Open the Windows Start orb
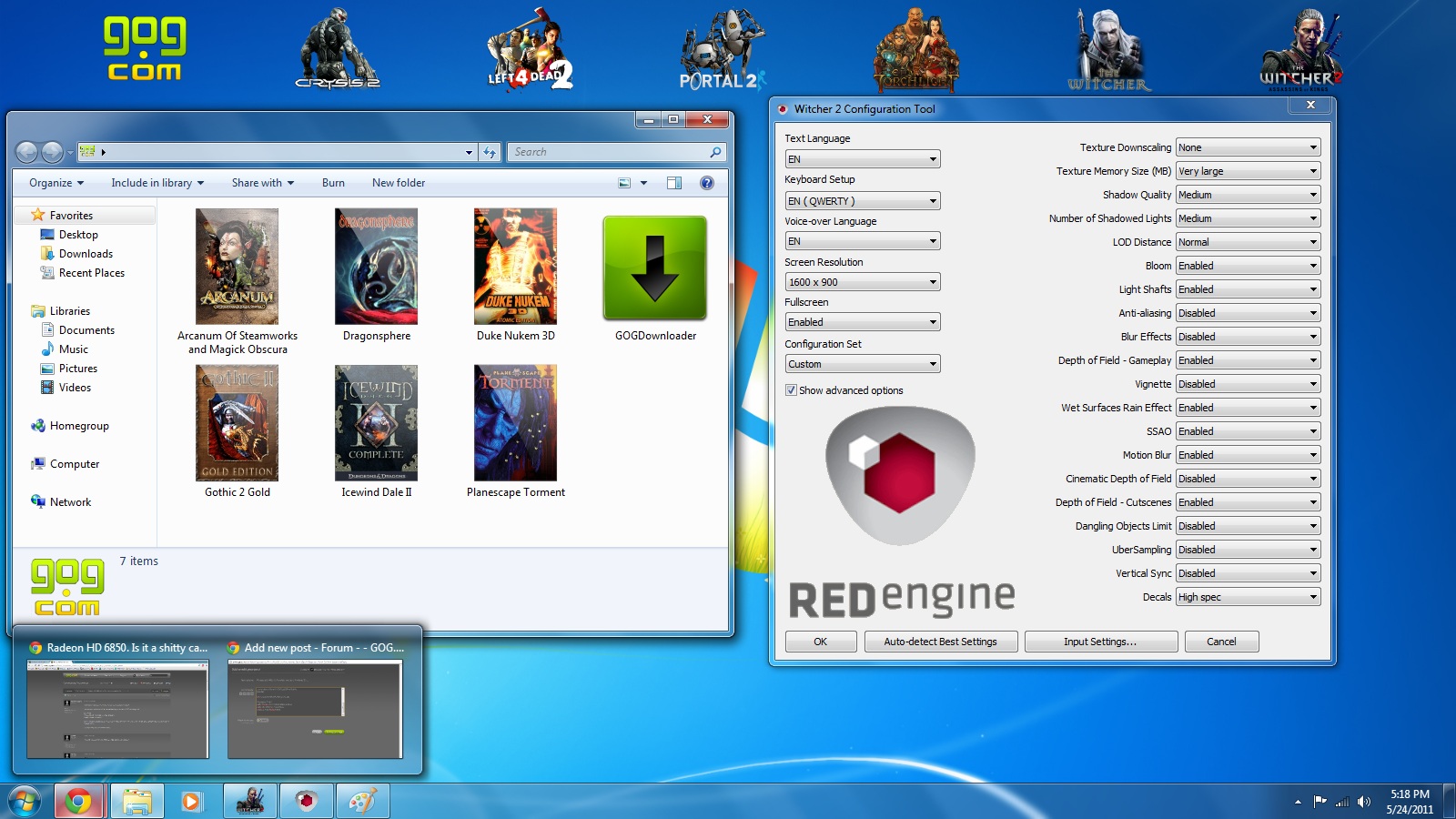1456x819 pixels. (25, 802)
